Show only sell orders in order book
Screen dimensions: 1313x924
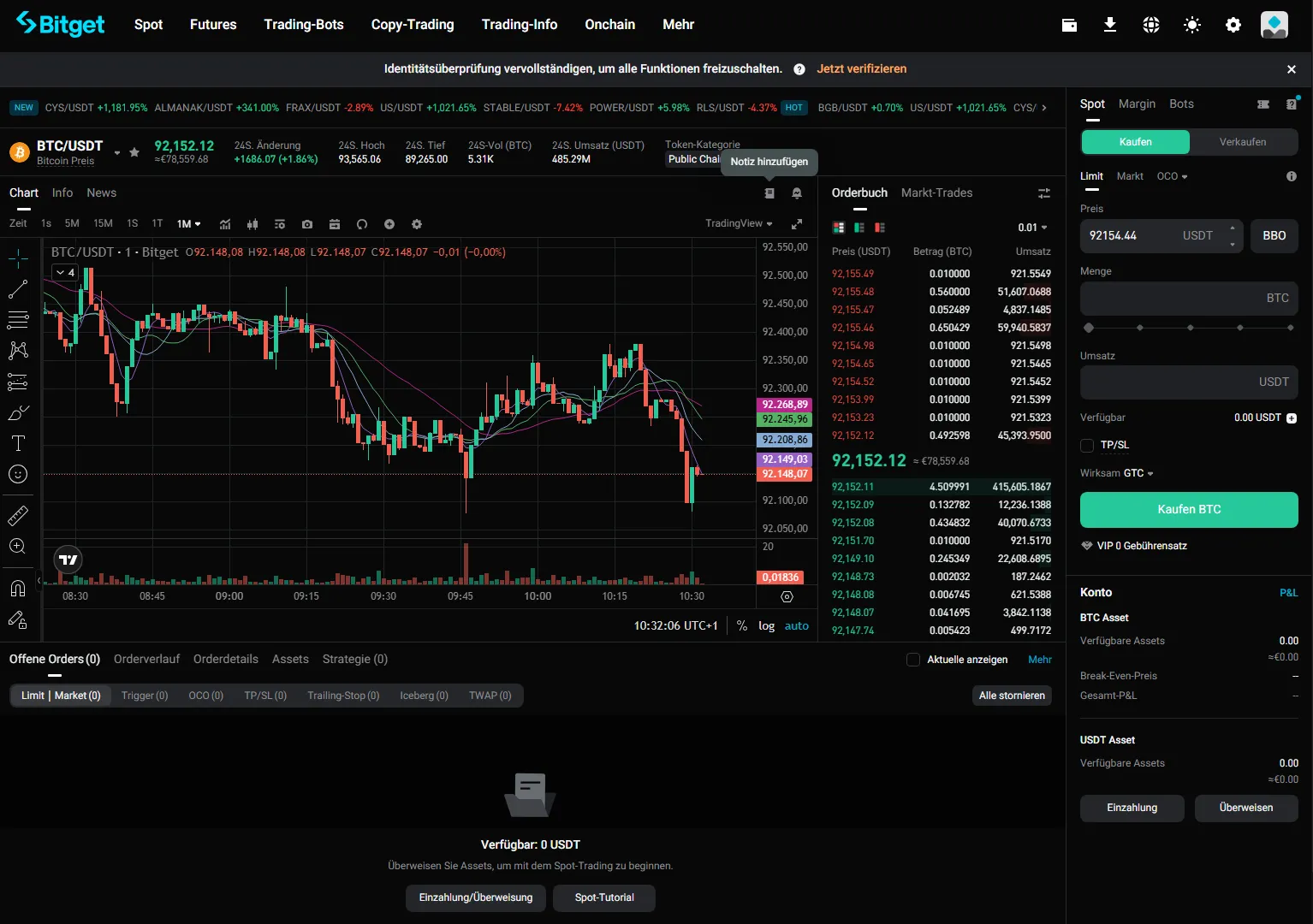click(x=880, y=228)
